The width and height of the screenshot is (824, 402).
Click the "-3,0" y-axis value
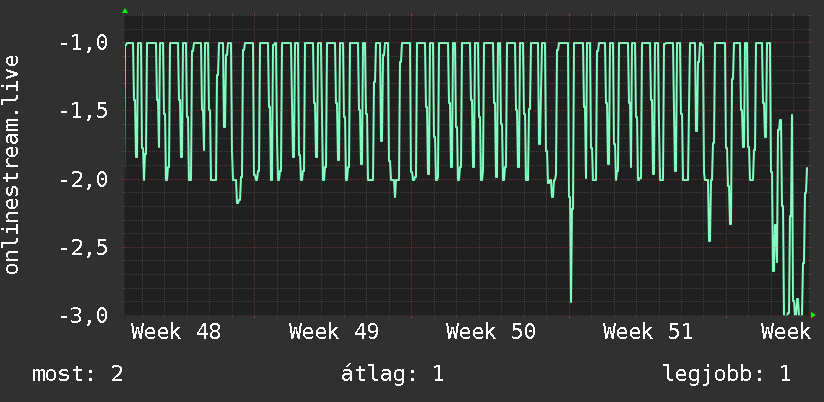coord(84,316)
